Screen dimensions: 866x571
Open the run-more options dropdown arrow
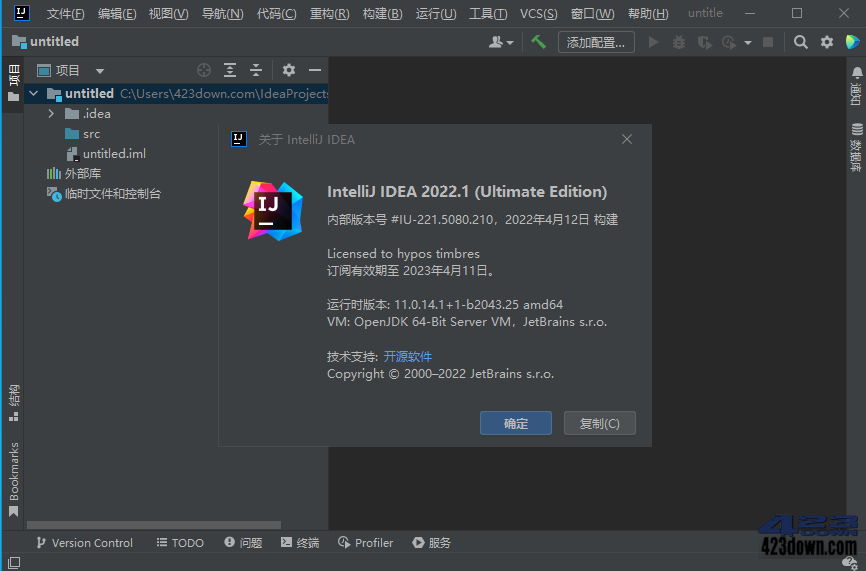coord(748,43)
